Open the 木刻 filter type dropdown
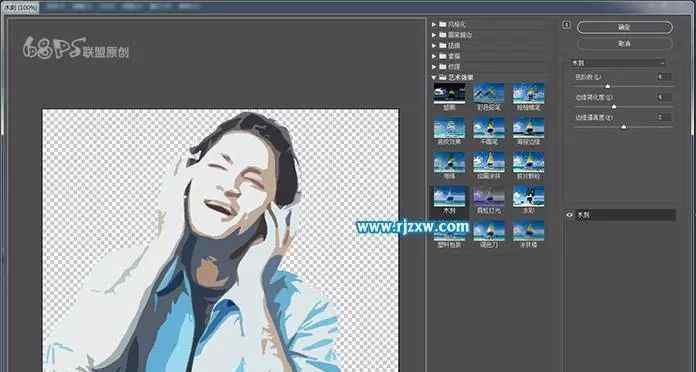Viewport: 696px width, 372px height. 617,63
